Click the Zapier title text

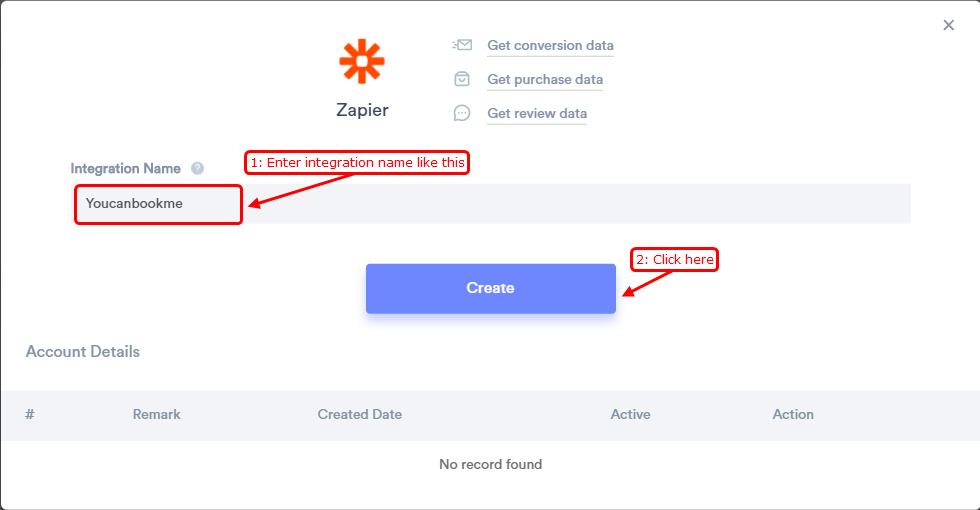click(x=362, y=110)
